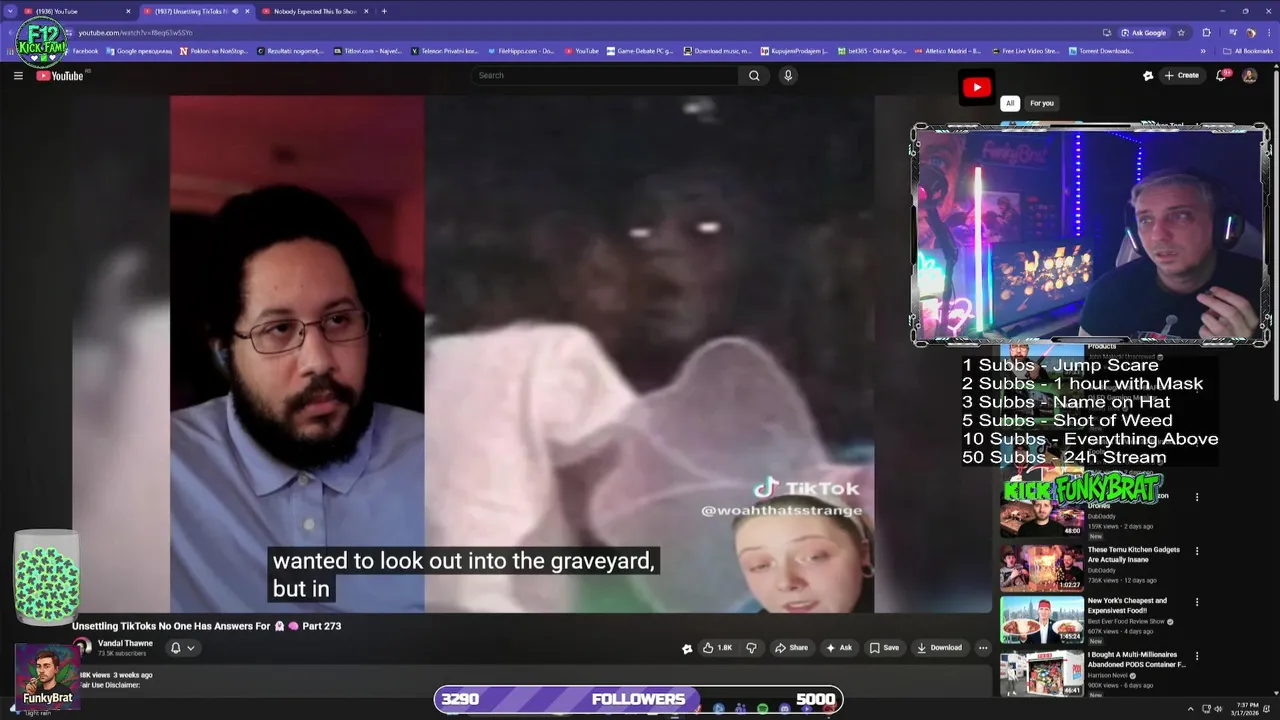Screen dimensions: 1280x720
Task: Open Temu Kitchen Gadgets video thumbnail
Action: tap(1042, 568)
